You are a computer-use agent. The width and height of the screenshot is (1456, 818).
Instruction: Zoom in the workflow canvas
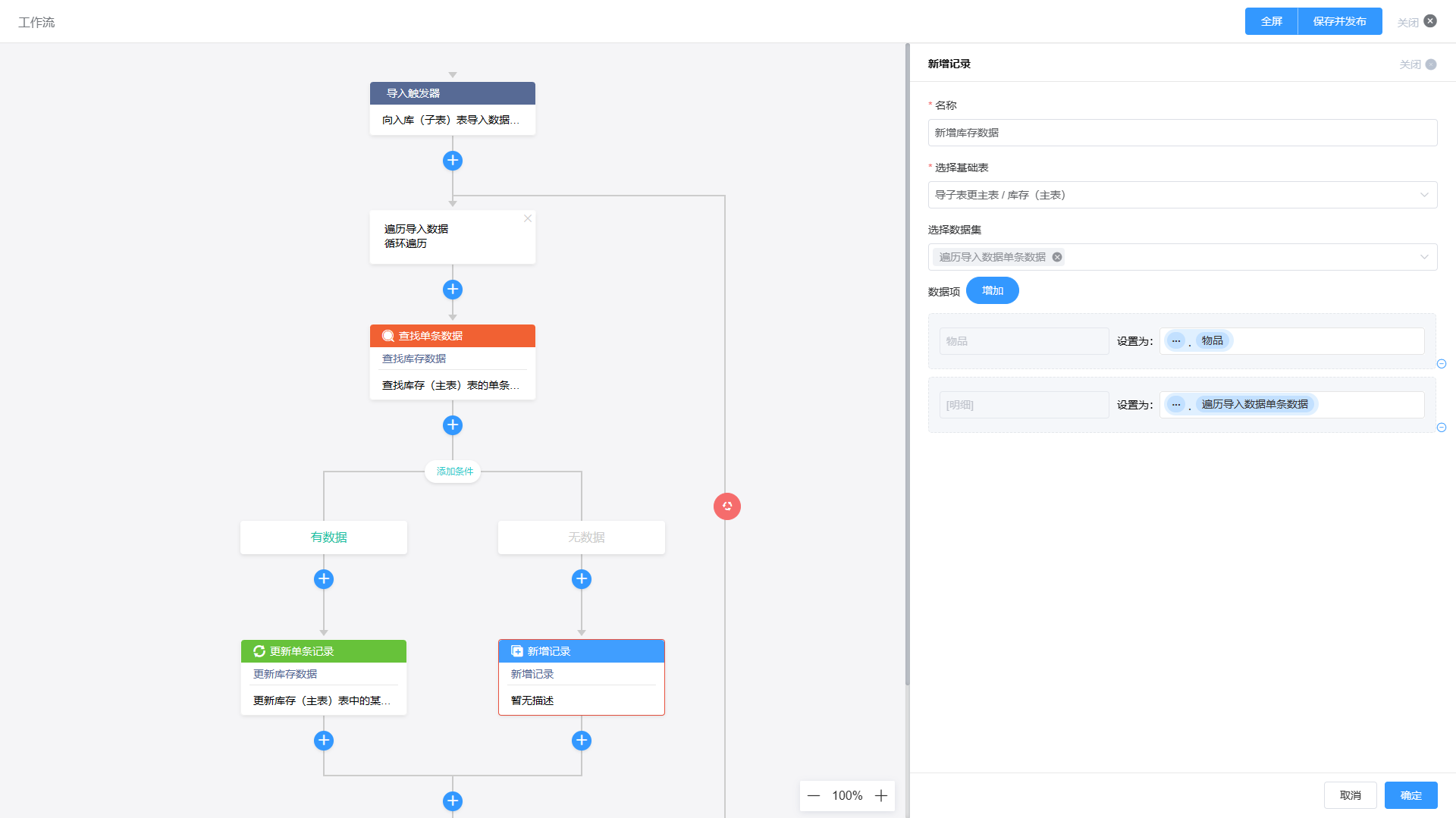[881, 796]
